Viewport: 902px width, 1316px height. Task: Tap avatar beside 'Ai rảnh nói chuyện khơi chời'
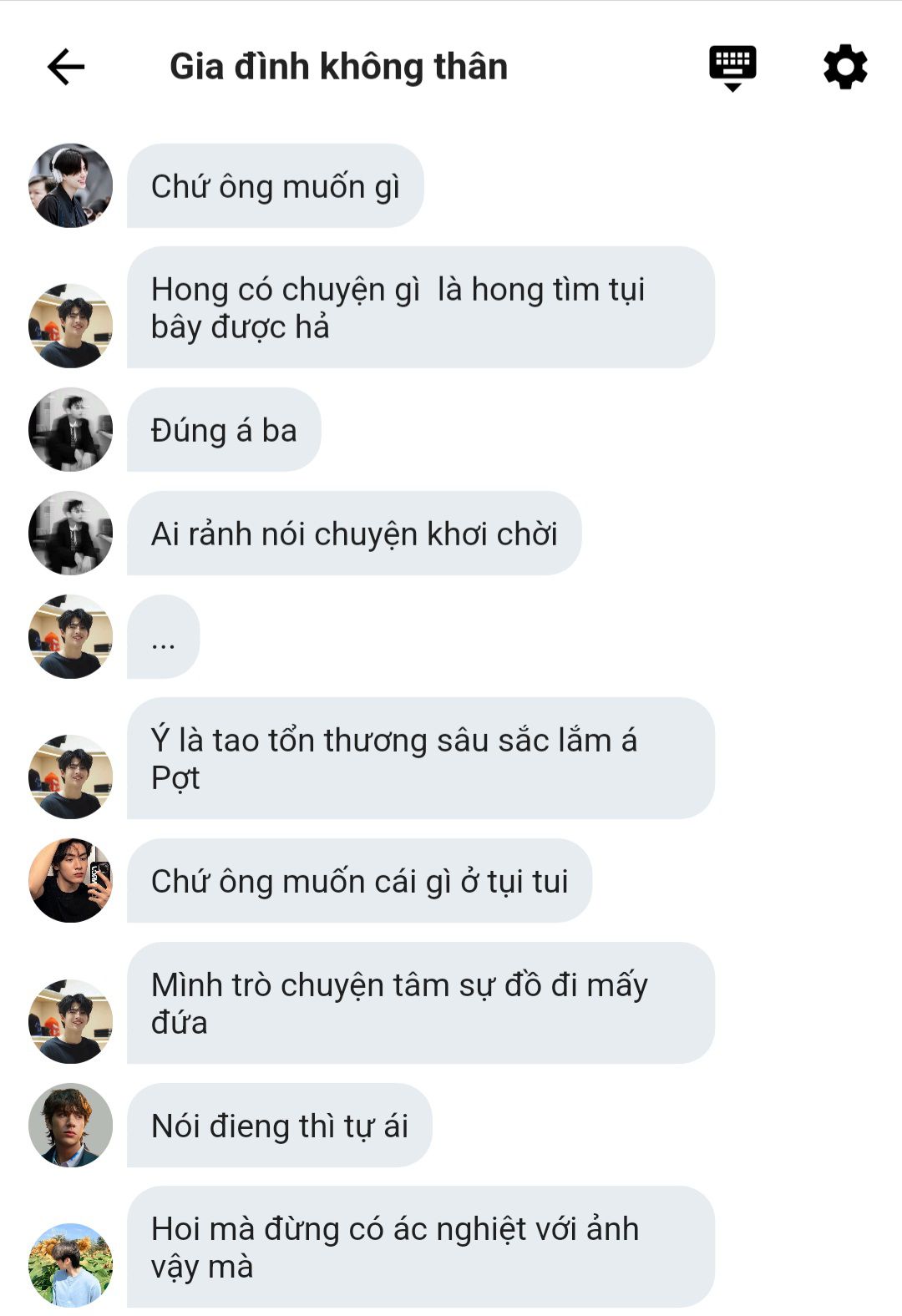pos(71,533)
